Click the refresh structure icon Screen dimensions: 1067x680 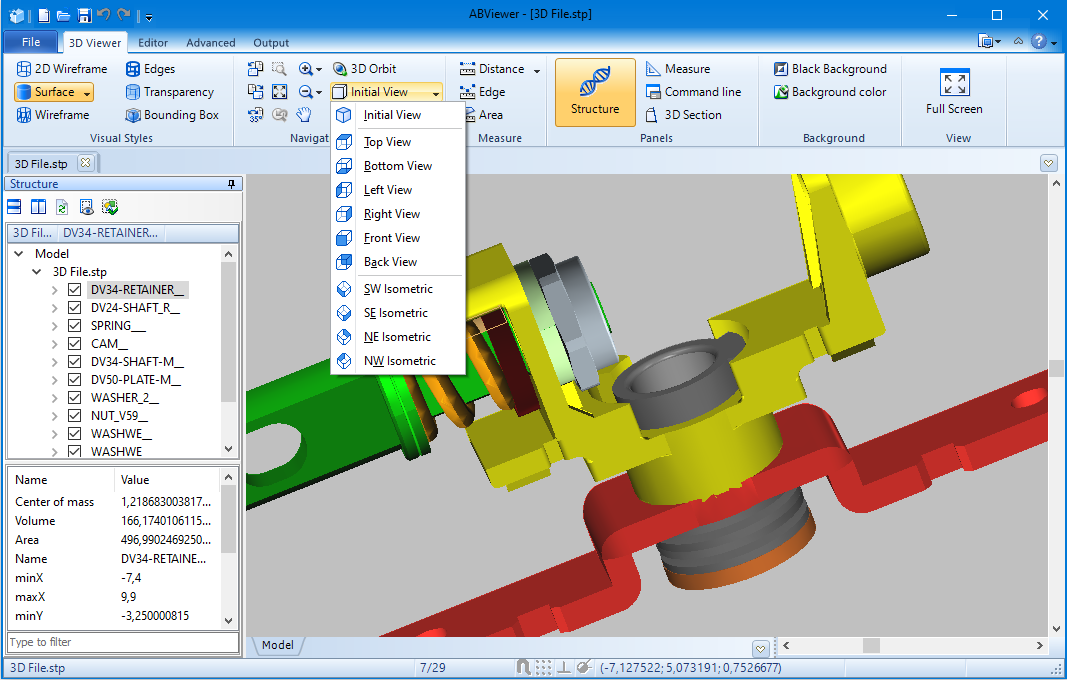tap(62, 207)
